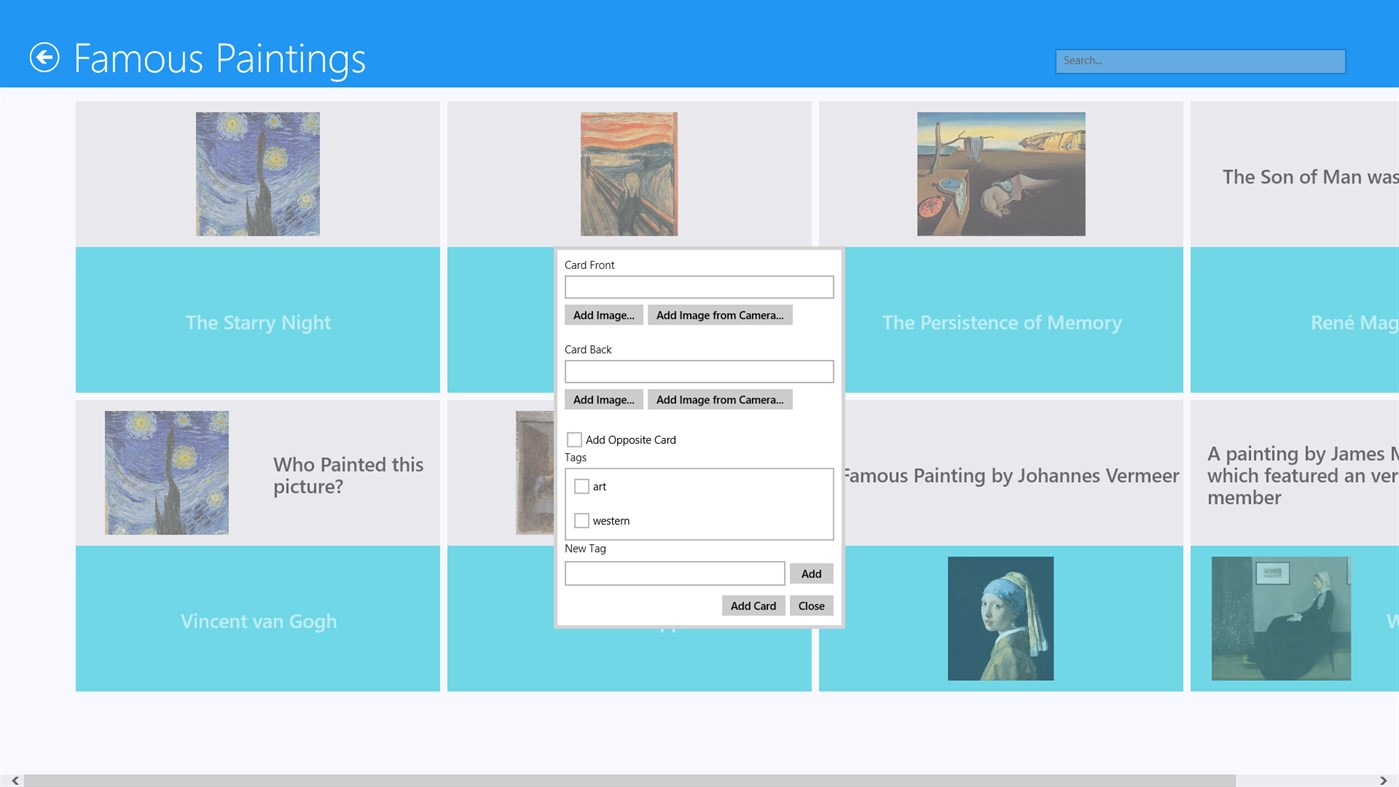This screenshot has width=1399, height=787.
Task: Click Add Image under Card Back
Action: 603,398
